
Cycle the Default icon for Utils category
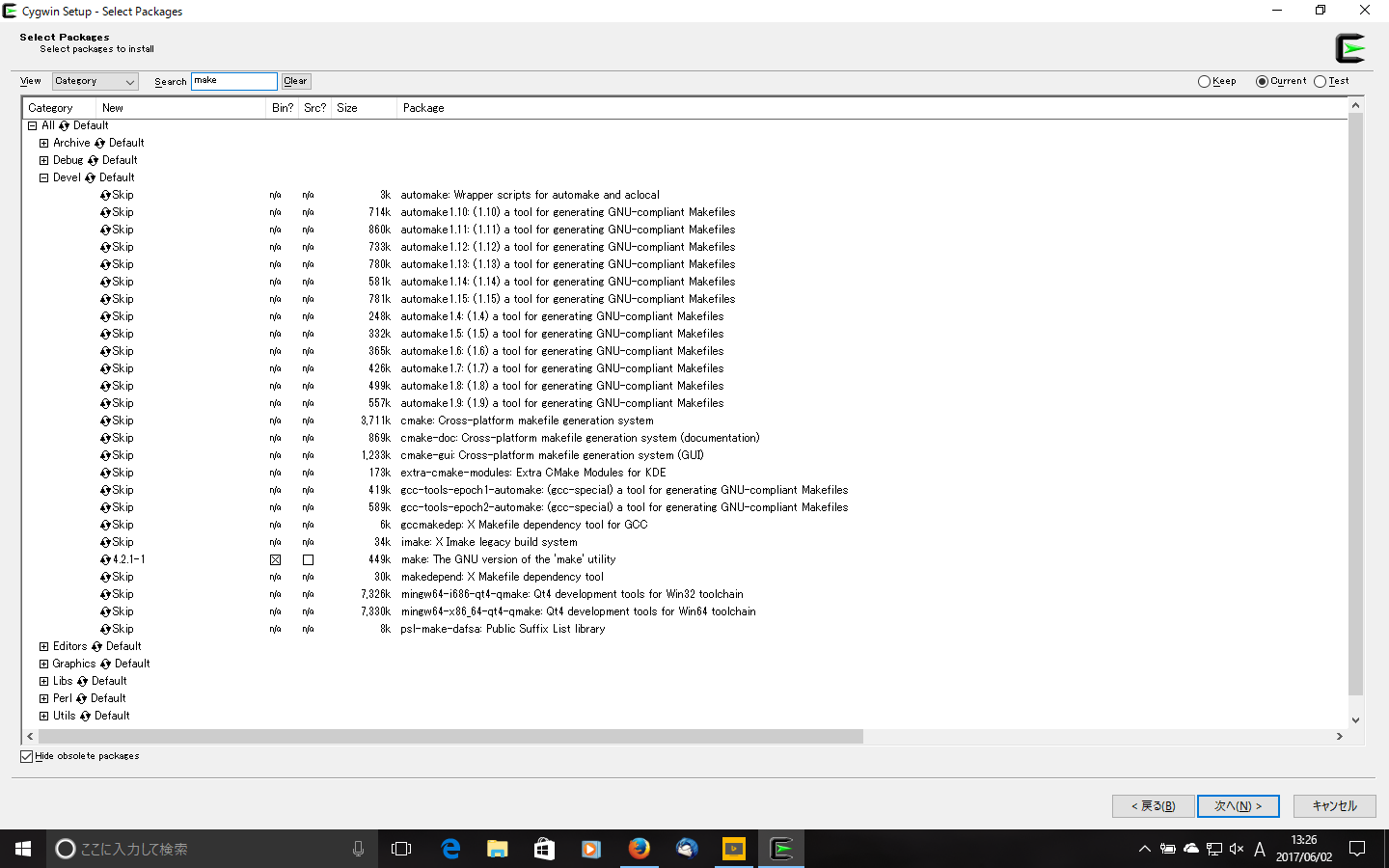86,716
